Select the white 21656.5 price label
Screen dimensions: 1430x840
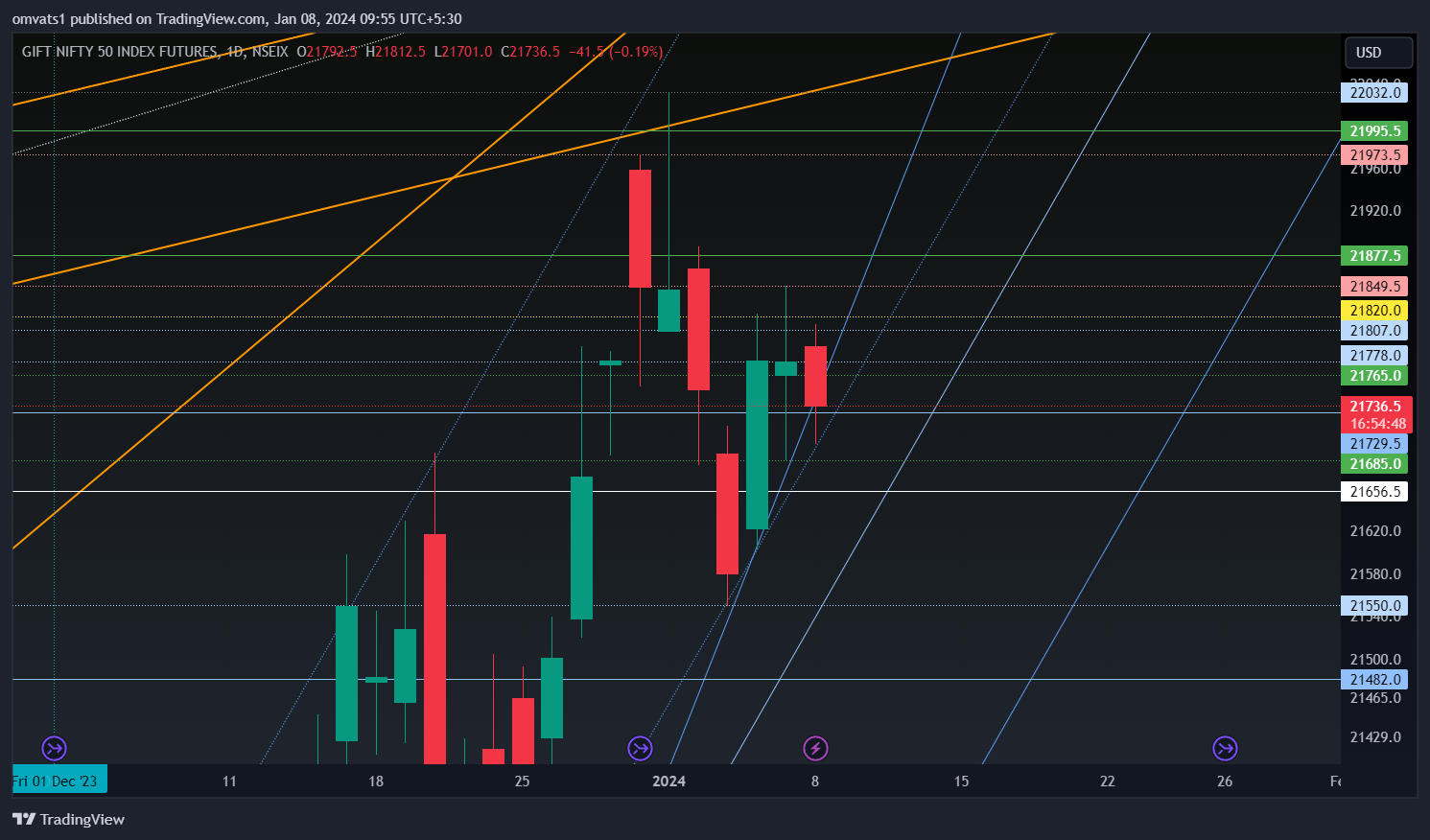pos(1374,492)
